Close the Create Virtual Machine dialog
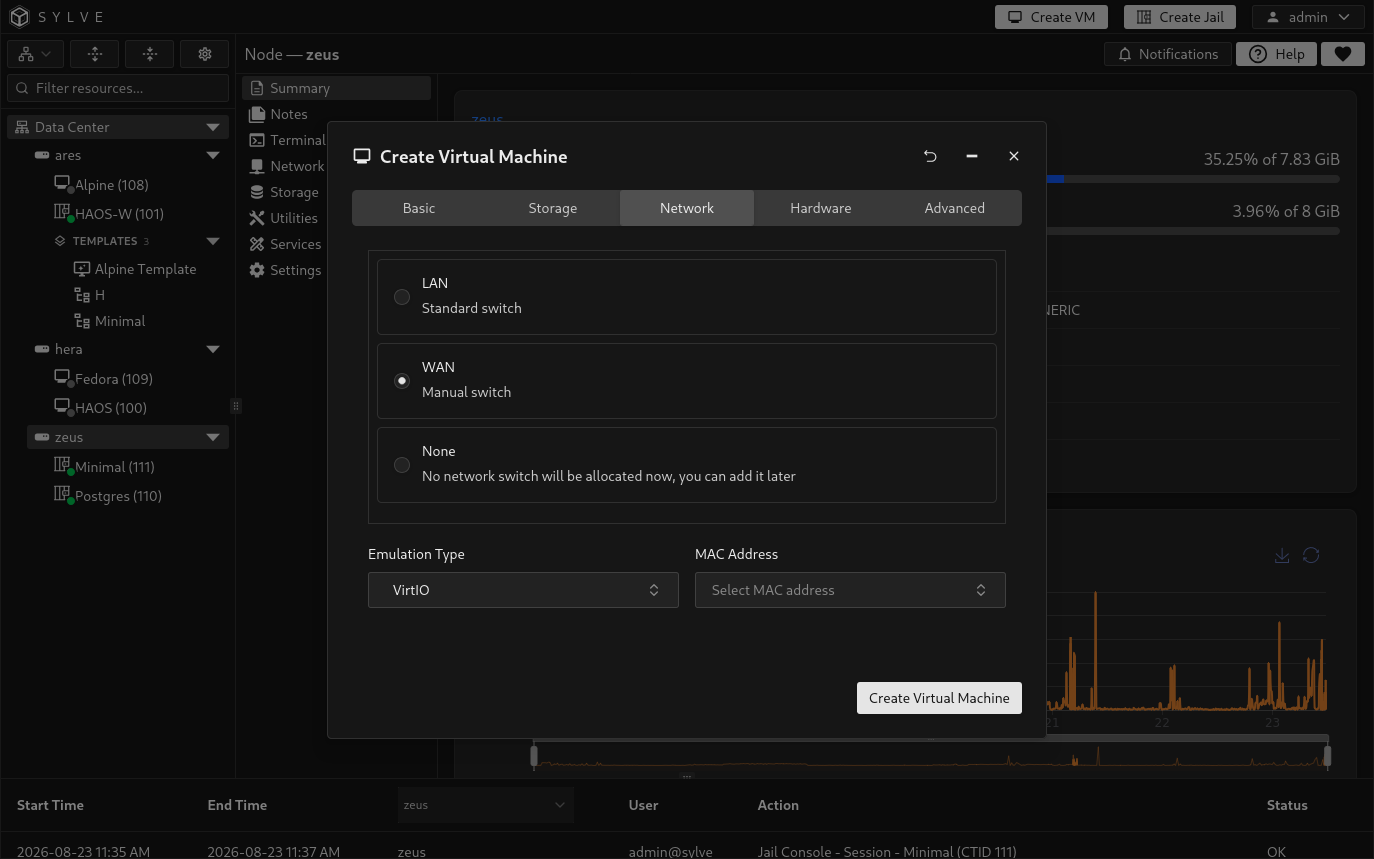This screenshot has height=859, width=1374. pyautogui.click(x=1014, y=156)
